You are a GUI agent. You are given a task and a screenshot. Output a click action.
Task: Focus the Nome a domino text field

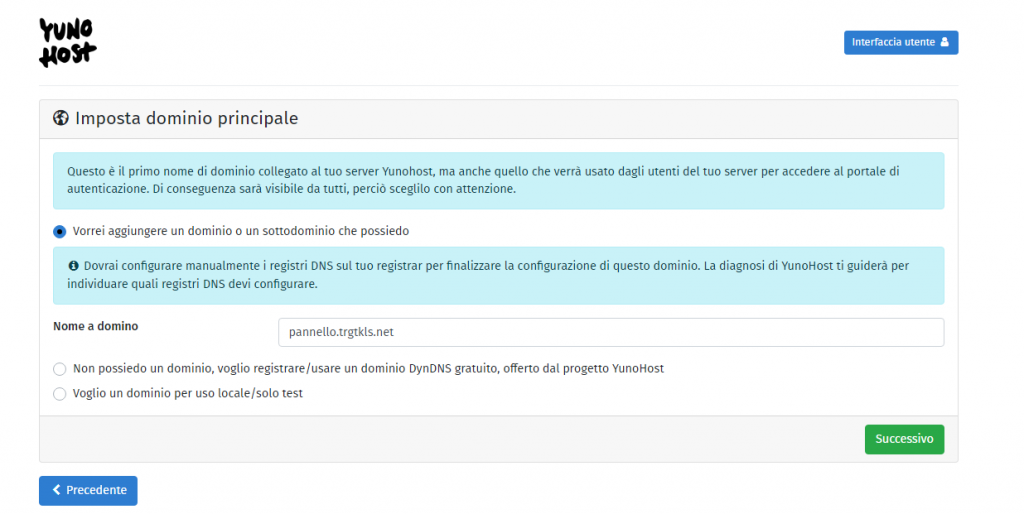coord(610,332)
